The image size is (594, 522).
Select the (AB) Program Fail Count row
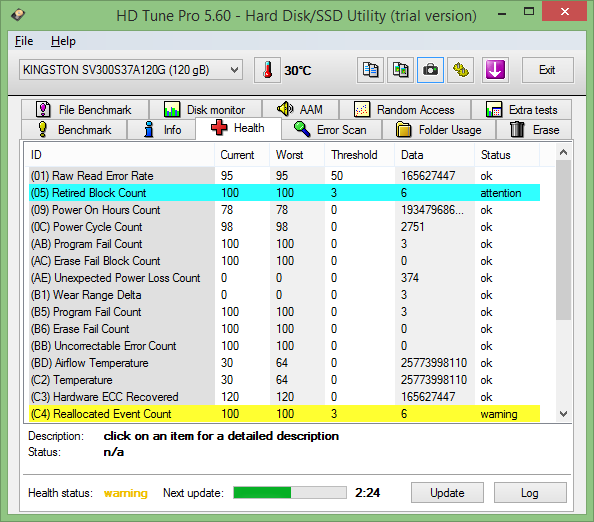(x=284, y=244)
